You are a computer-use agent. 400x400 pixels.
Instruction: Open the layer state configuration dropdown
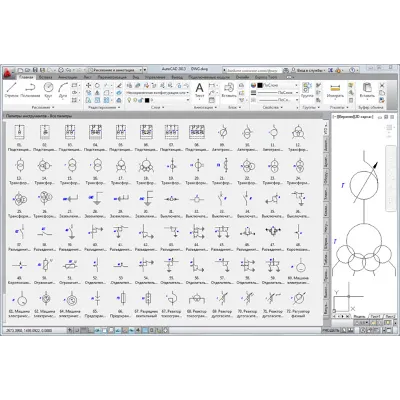pos(158,93)
